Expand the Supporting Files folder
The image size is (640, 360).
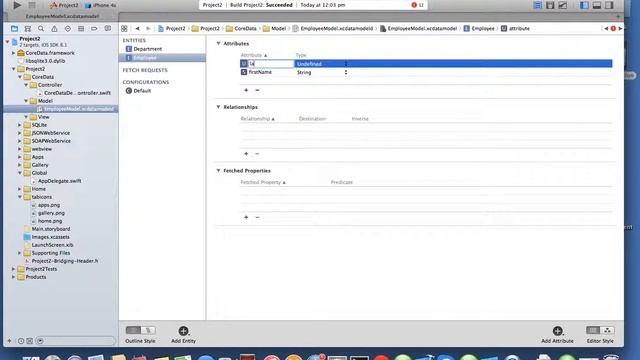tap(20, 253)
